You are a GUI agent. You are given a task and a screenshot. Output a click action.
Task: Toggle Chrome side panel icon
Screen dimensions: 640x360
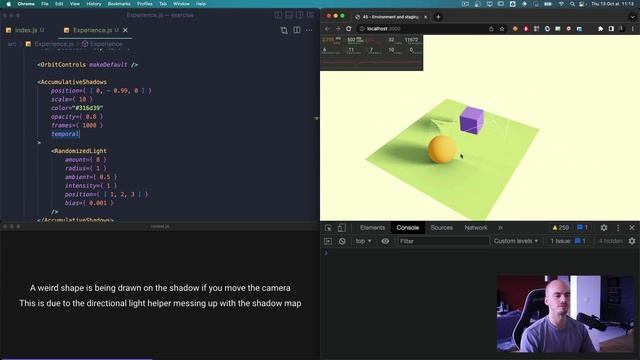click(x=611, y=29)
